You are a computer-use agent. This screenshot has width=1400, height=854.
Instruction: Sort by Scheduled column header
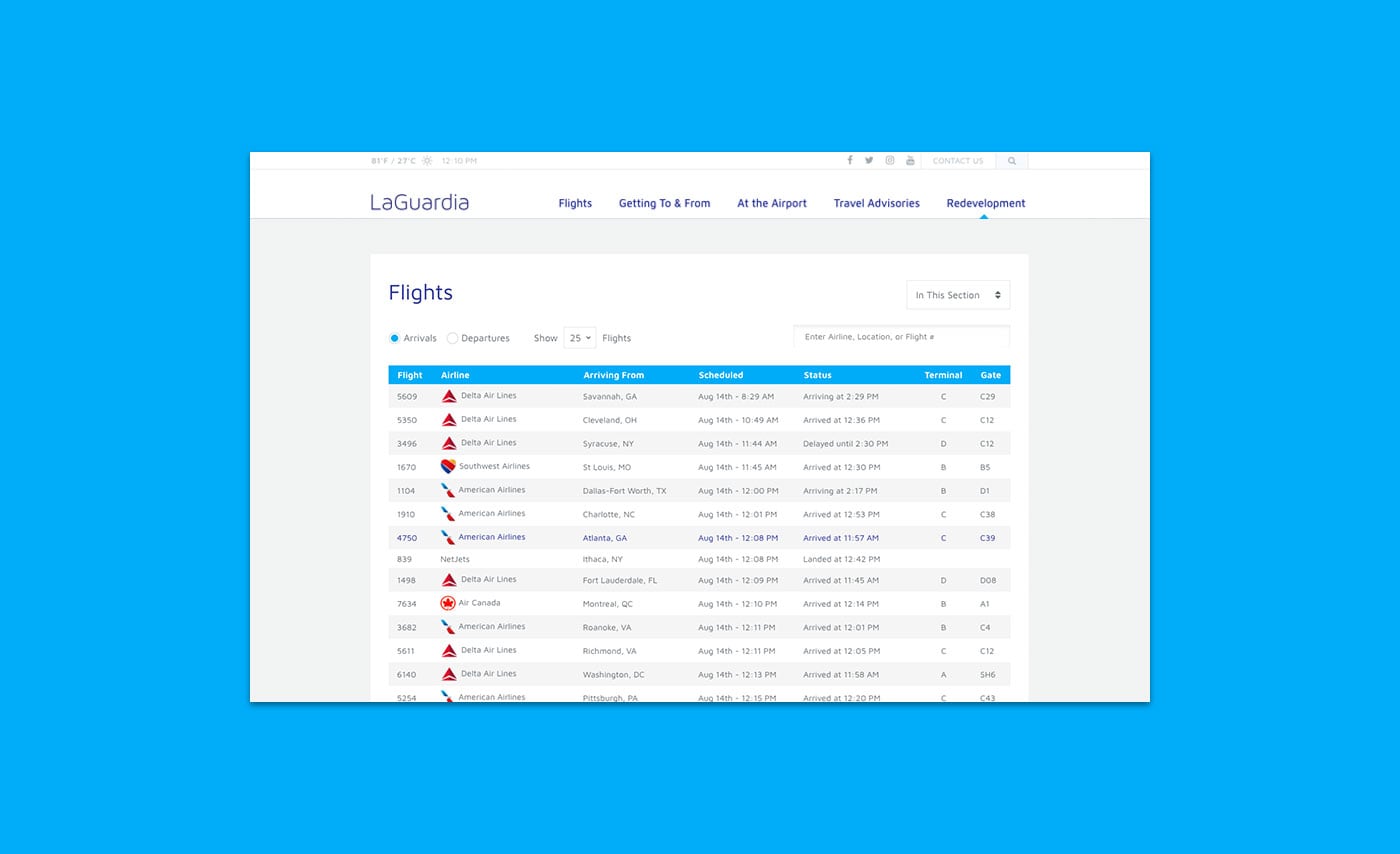721,375
